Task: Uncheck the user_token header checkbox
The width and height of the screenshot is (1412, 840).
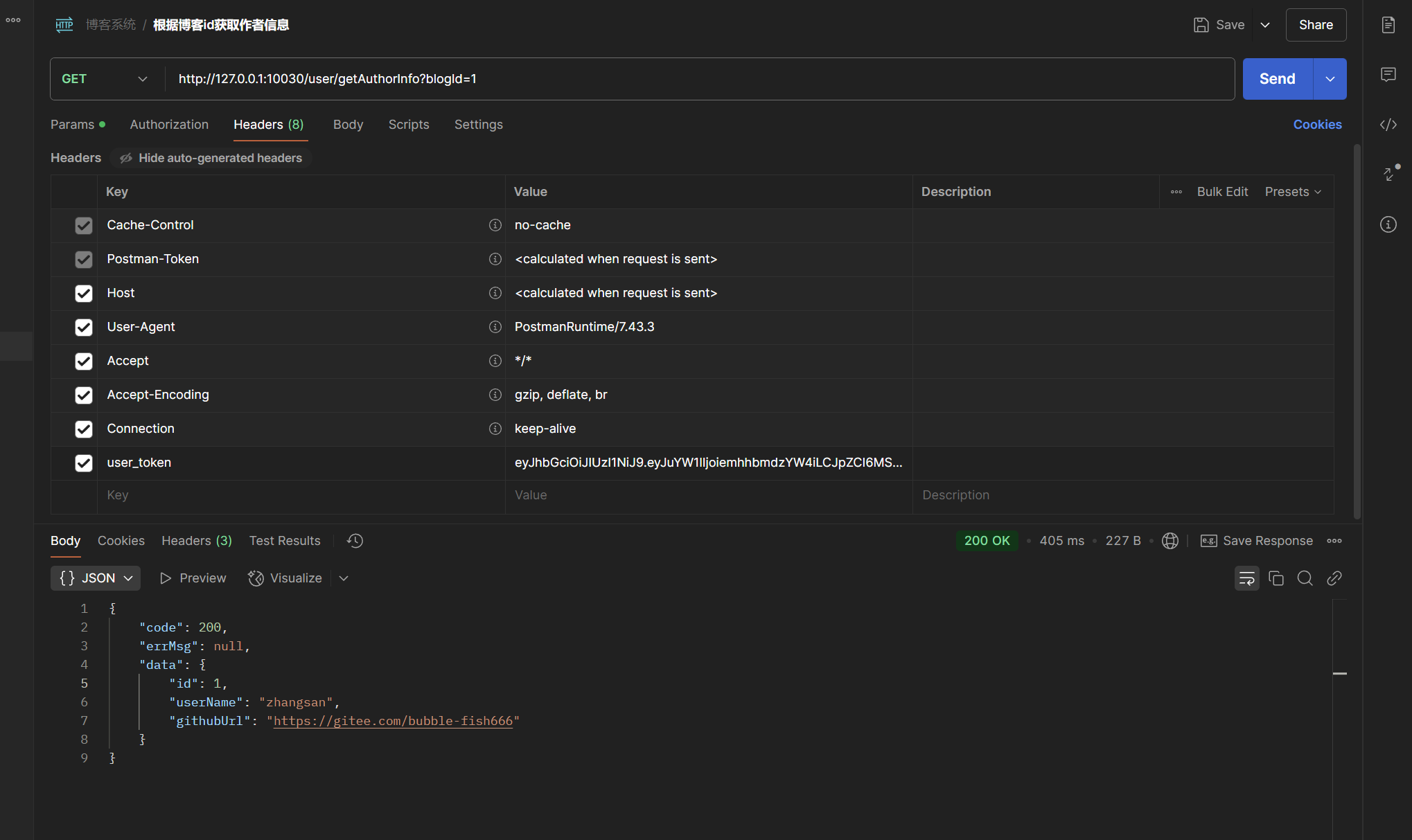Action: click(84, 463)
